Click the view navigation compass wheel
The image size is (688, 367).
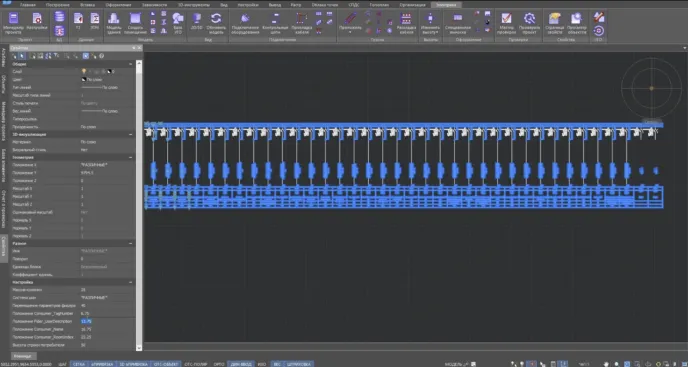[651, 88]
